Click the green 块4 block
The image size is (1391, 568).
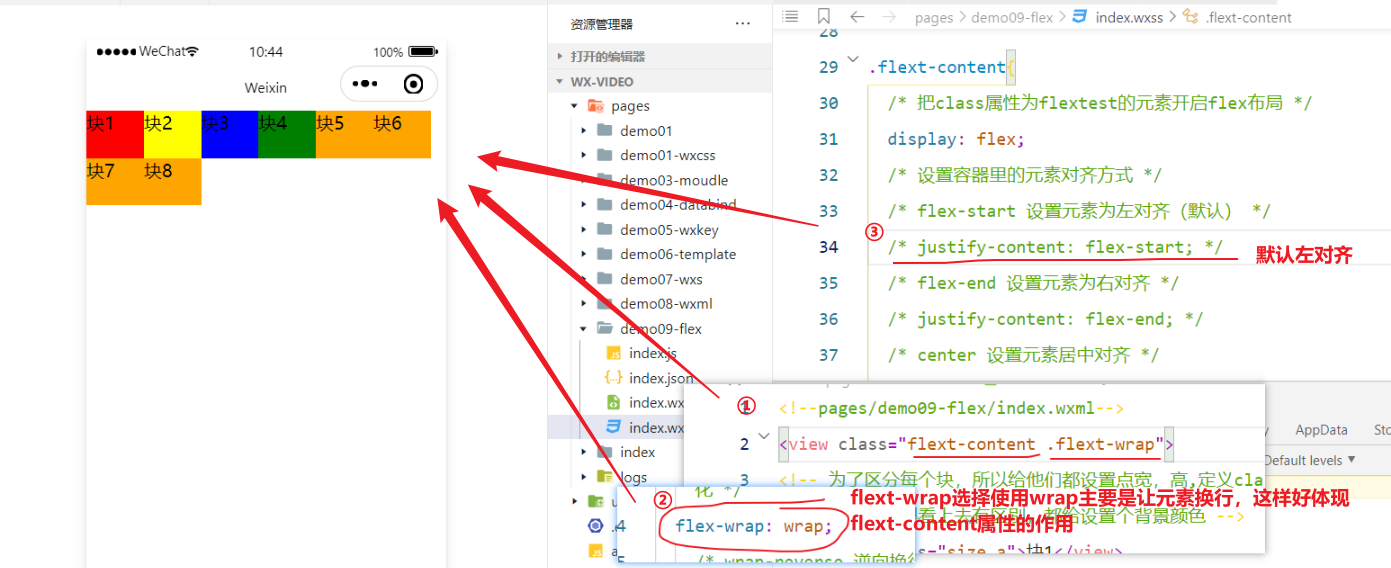click(288, 134)
